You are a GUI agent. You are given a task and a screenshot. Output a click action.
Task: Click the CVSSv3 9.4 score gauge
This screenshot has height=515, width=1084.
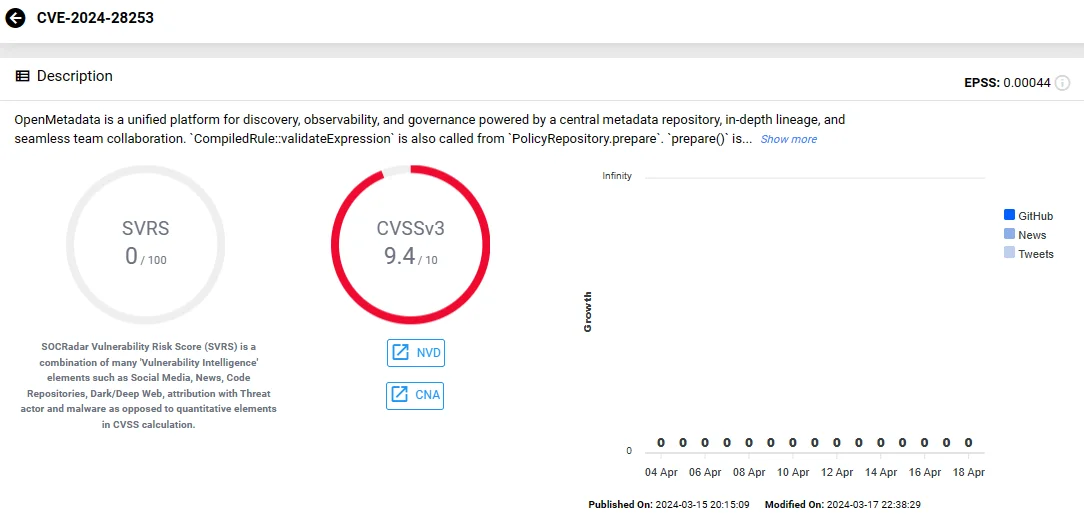411,245
